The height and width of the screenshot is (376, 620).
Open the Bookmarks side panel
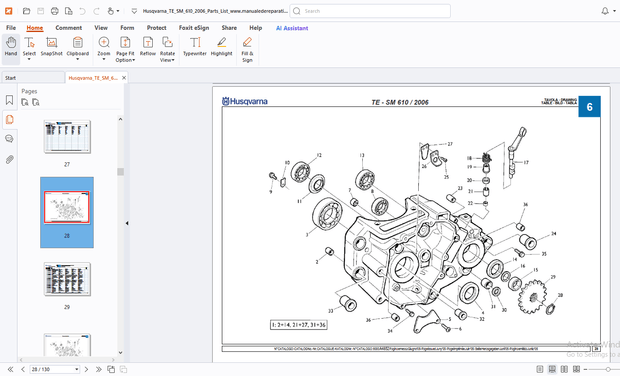pos(9,100)
